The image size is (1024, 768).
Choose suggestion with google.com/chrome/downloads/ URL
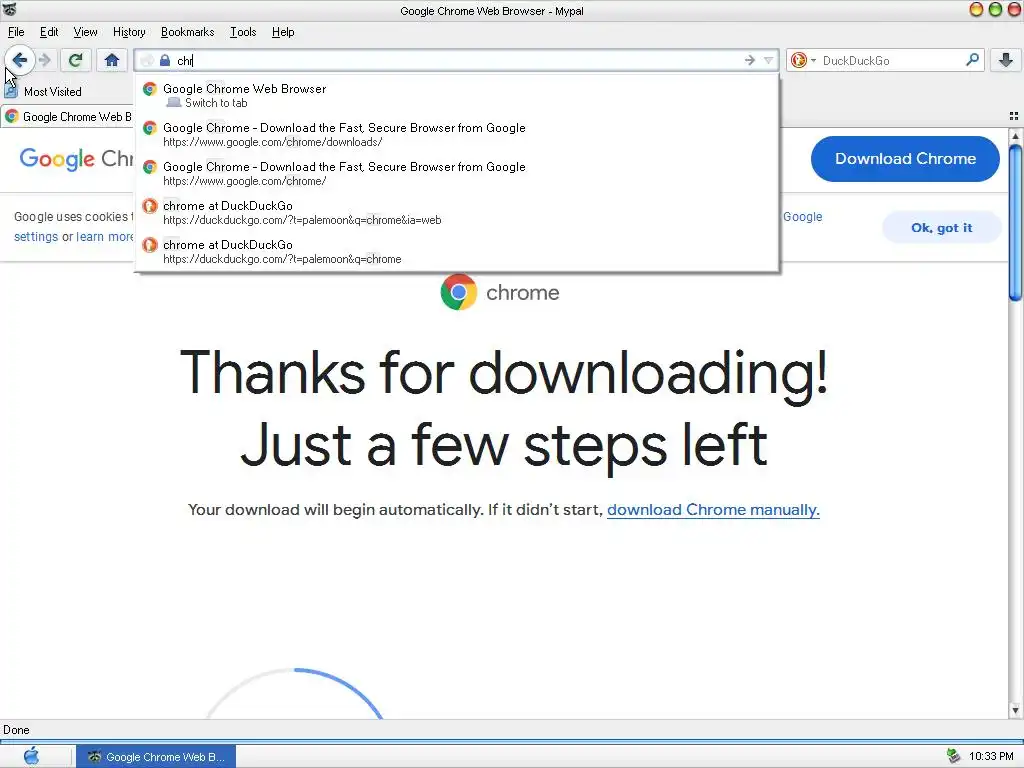(457, 135)
